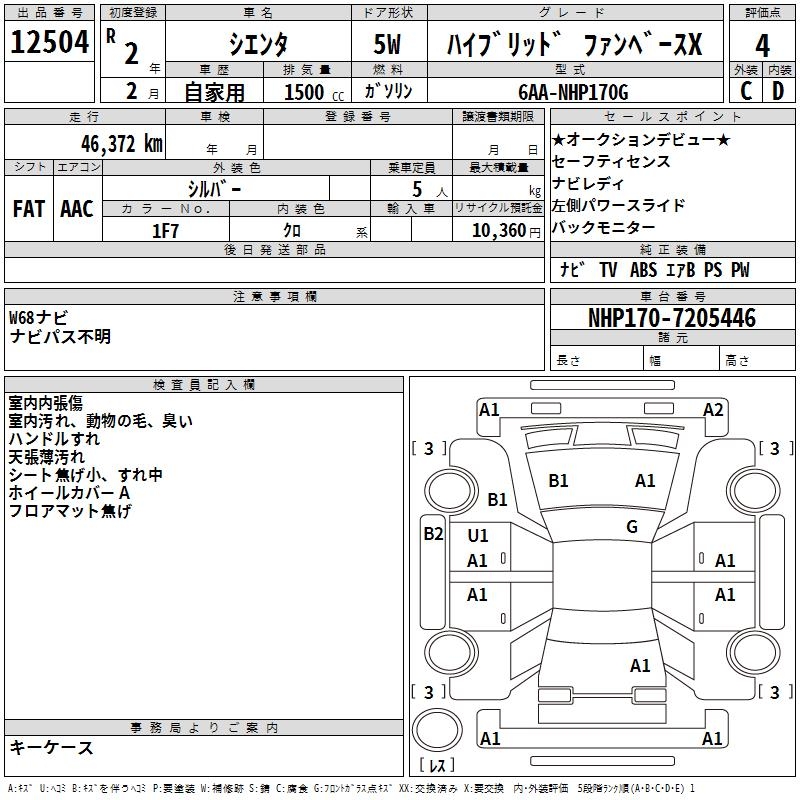Click the inspector note 室内内張傷
The image size is (800, 800).
pos(45,403)
